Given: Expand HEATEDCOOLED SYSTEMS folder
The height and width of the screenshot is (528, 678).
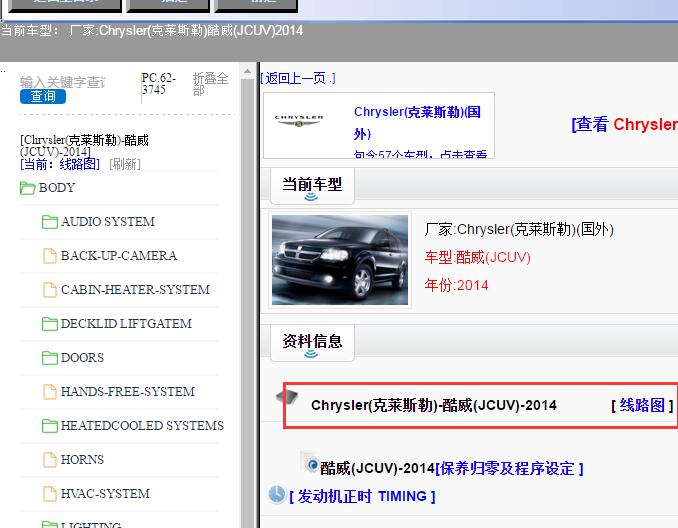Looking at the screenshot, I should pos(142,426).
